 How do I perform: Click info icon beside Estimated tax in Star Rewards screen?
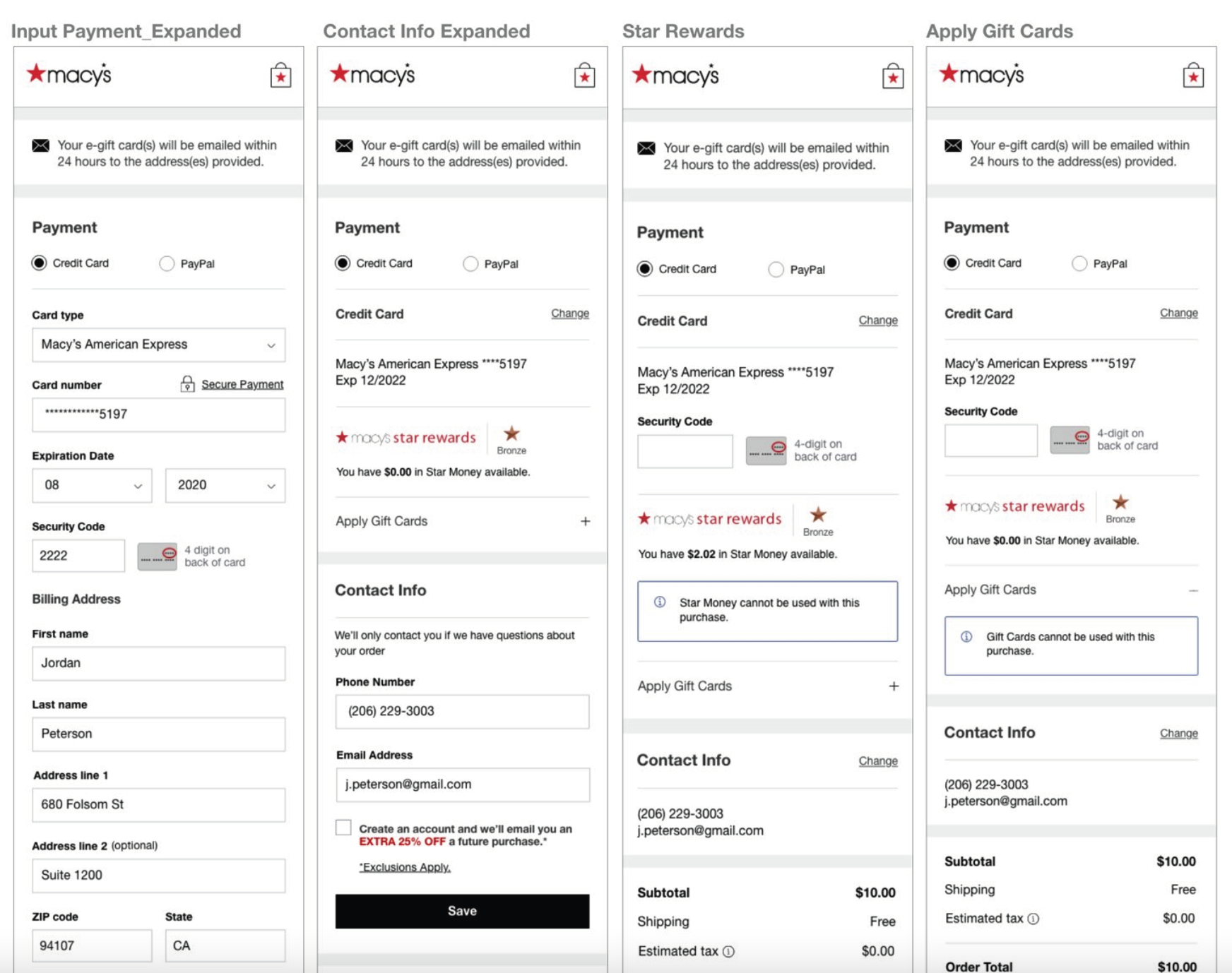point(729,952)
